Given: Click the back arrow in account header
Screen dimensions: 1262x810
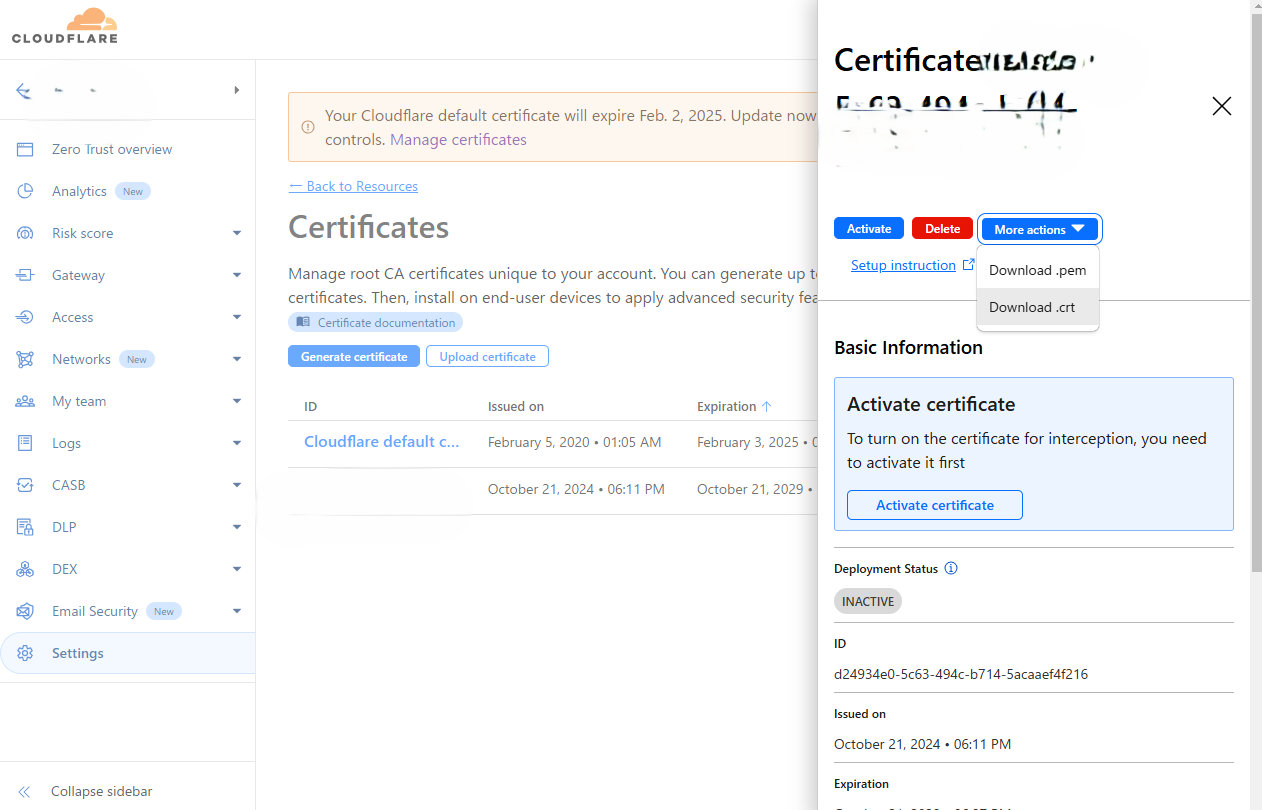Looking at the screenshot, I should click(x=24, y=90).
